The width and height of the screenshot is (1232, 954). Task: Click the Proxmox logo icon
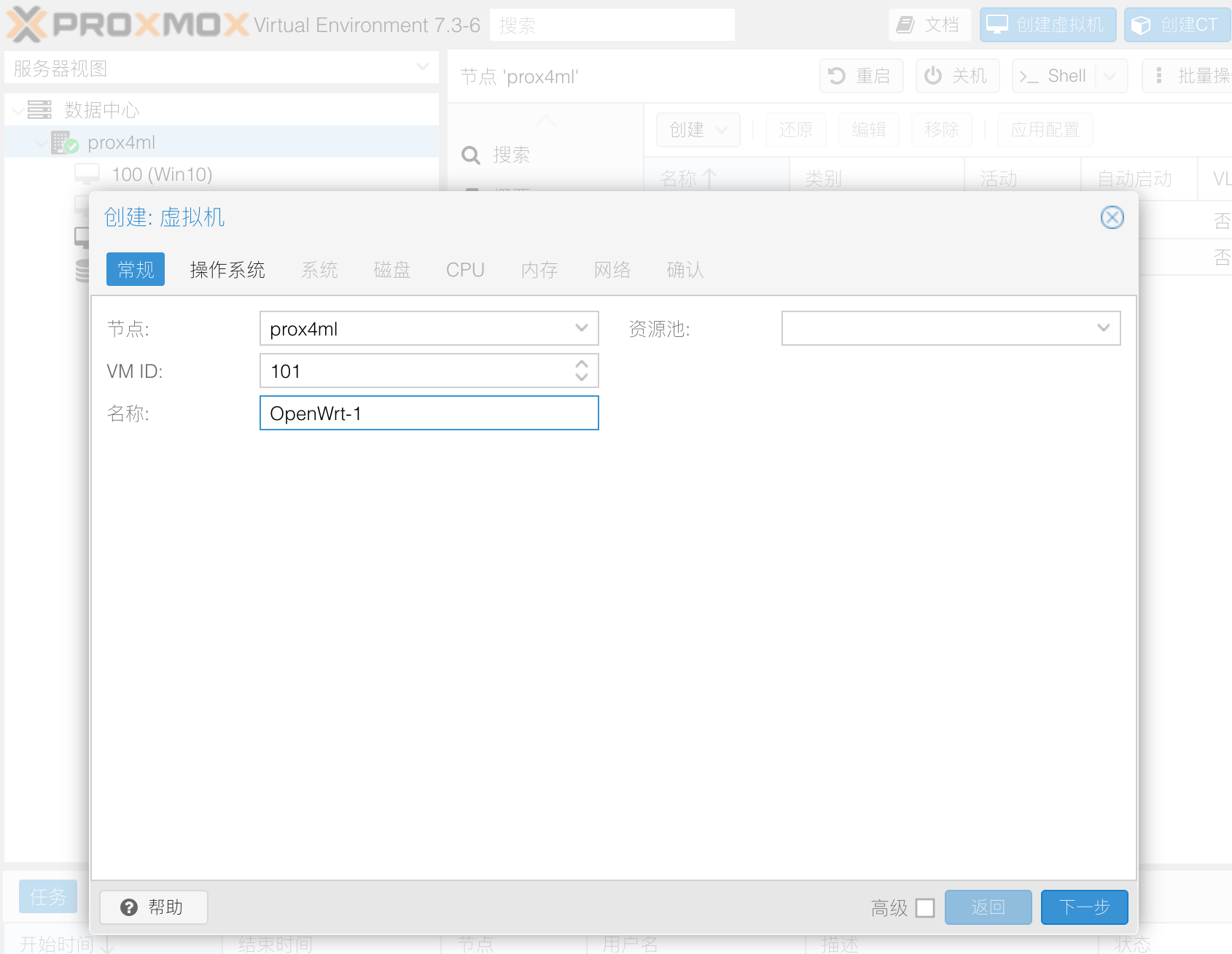26,24
